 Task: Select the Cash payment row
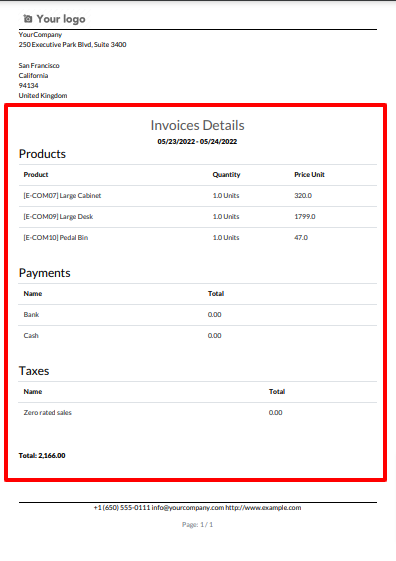(x=197, y=336)
